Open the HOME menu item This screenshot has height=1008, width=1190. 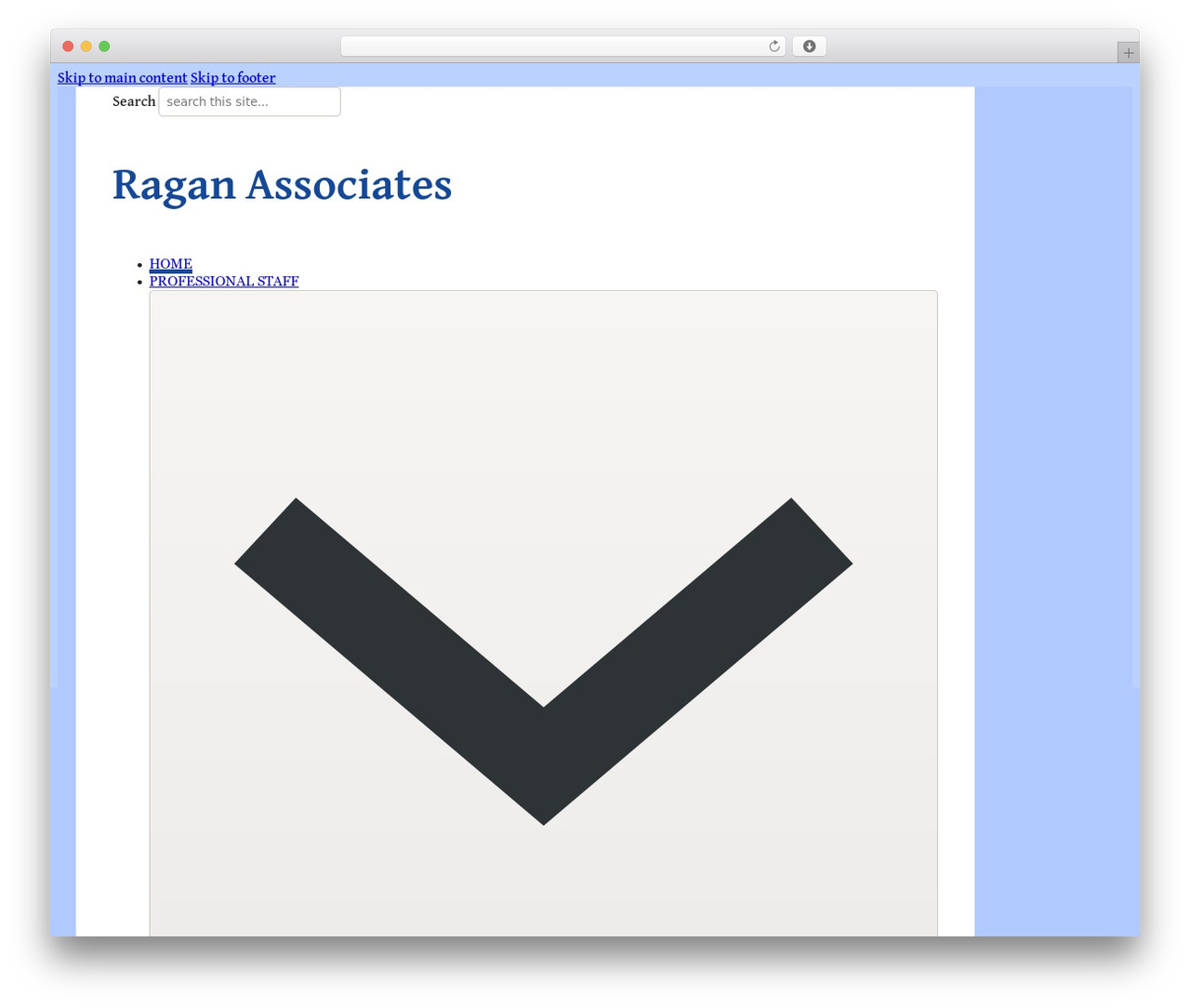click(171, 264)
